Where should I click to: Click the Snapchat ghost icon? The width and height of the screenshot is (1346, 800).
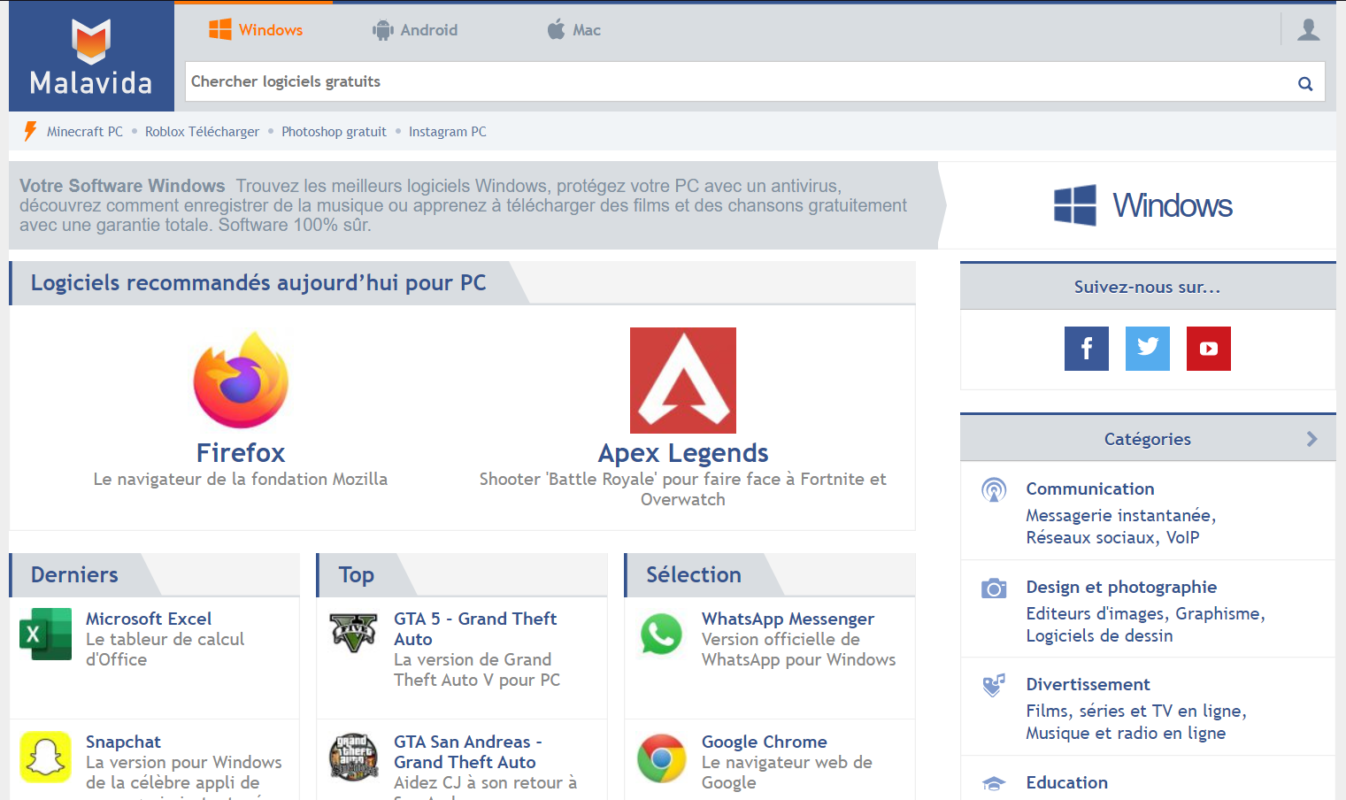[46, 757]
